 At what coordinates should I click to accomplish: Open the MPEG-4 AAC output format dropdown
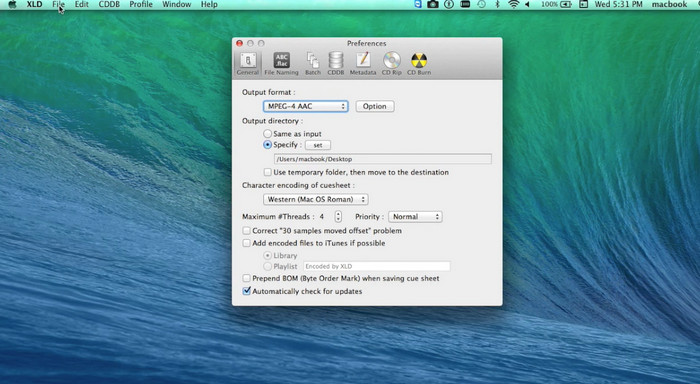(305, 106)
